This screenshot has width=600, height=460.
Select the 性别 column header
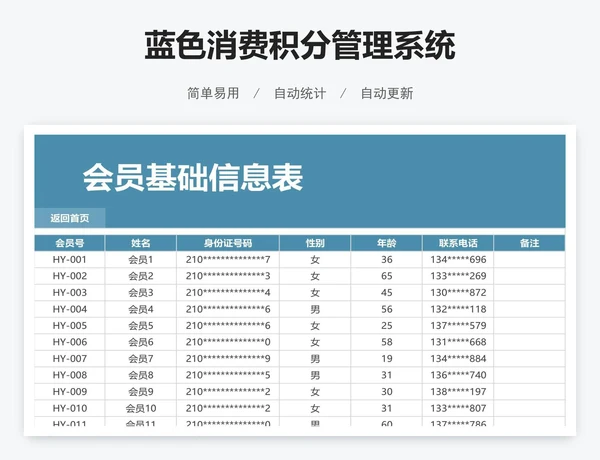315,243
